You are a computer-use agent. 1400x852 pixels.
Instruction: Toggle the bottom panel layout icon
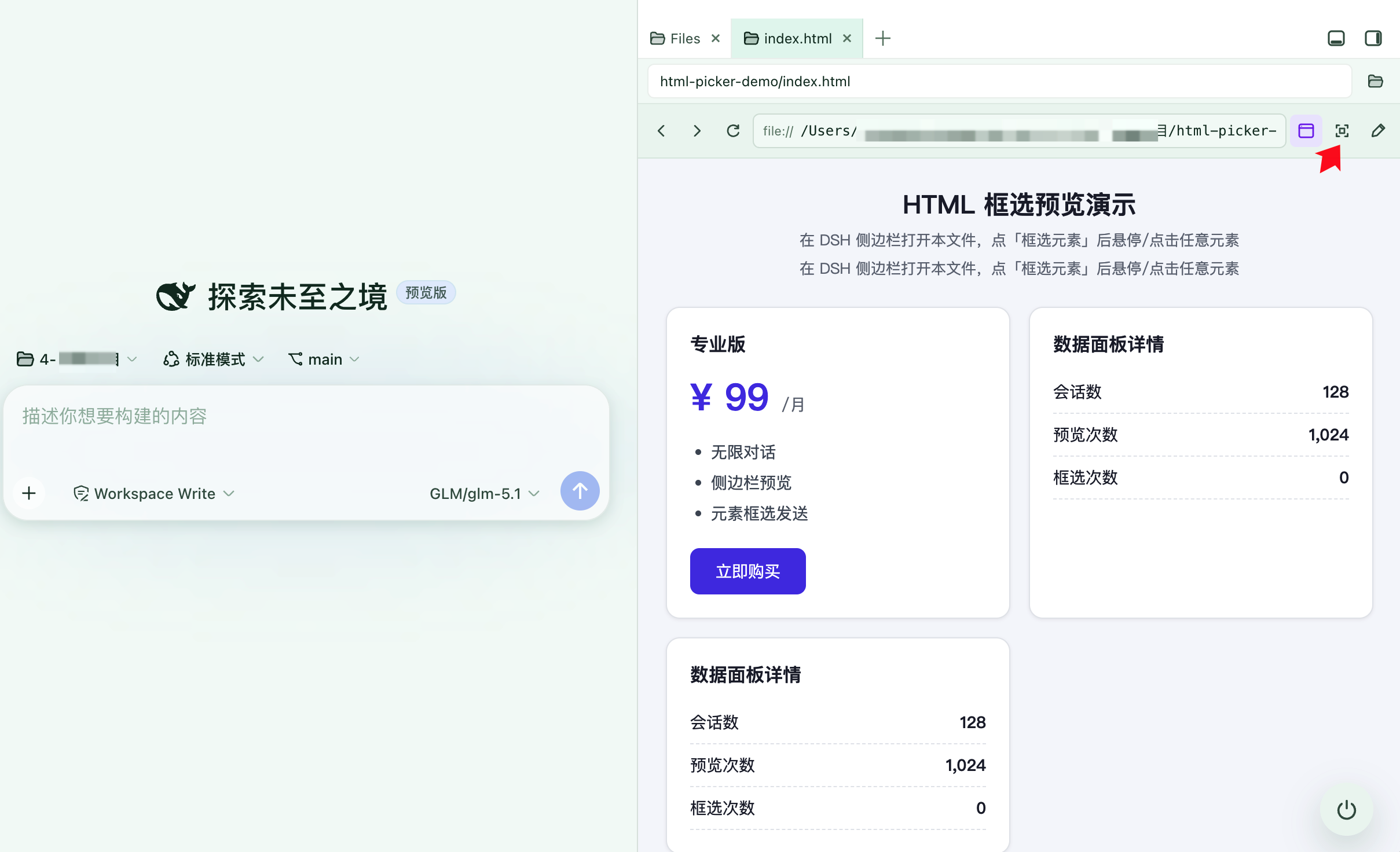click(x=1336, y=38)
